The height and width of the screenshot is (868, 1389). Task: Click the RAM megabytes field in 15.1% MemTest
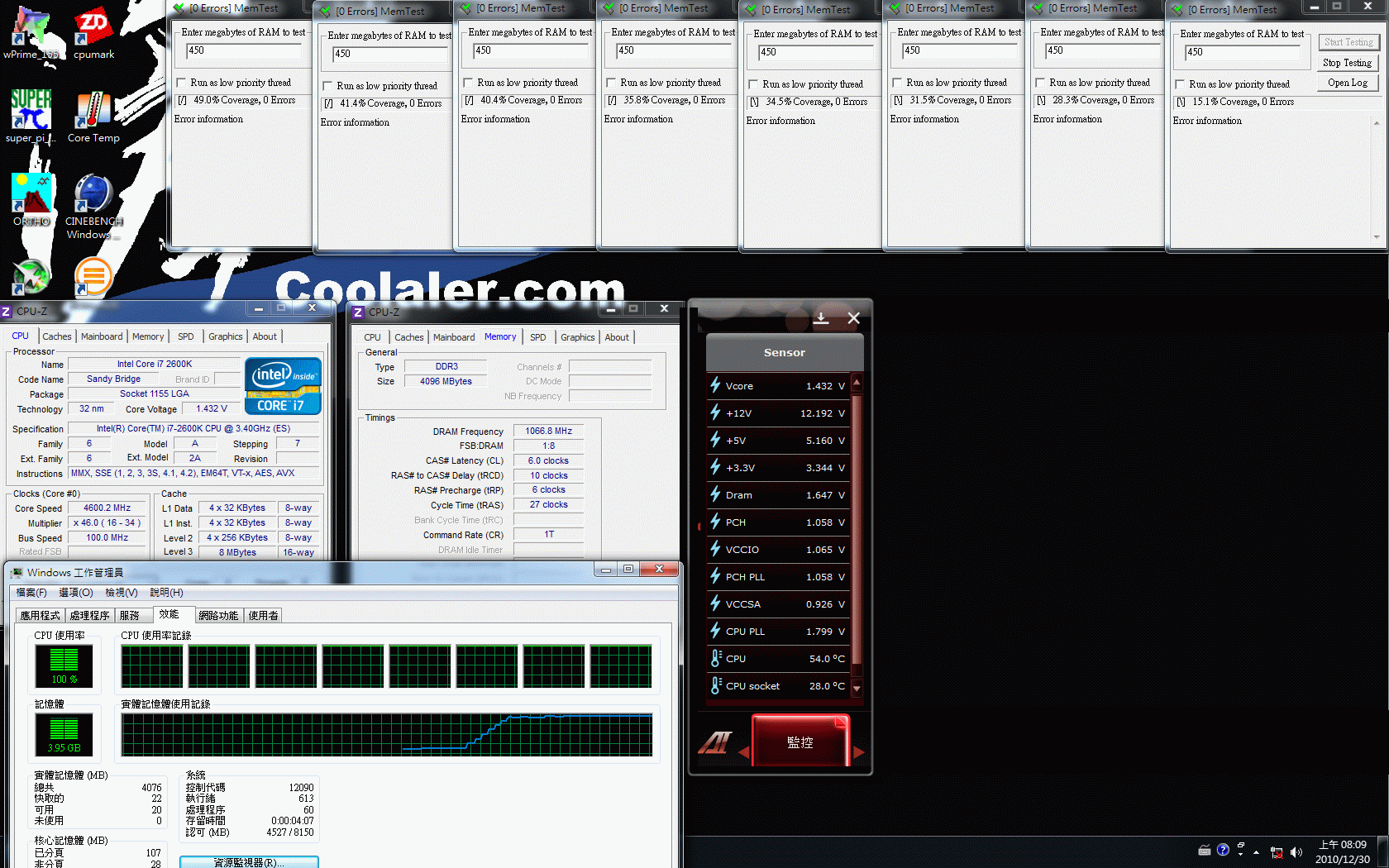pyautogui.click(x=1243, y=52)
